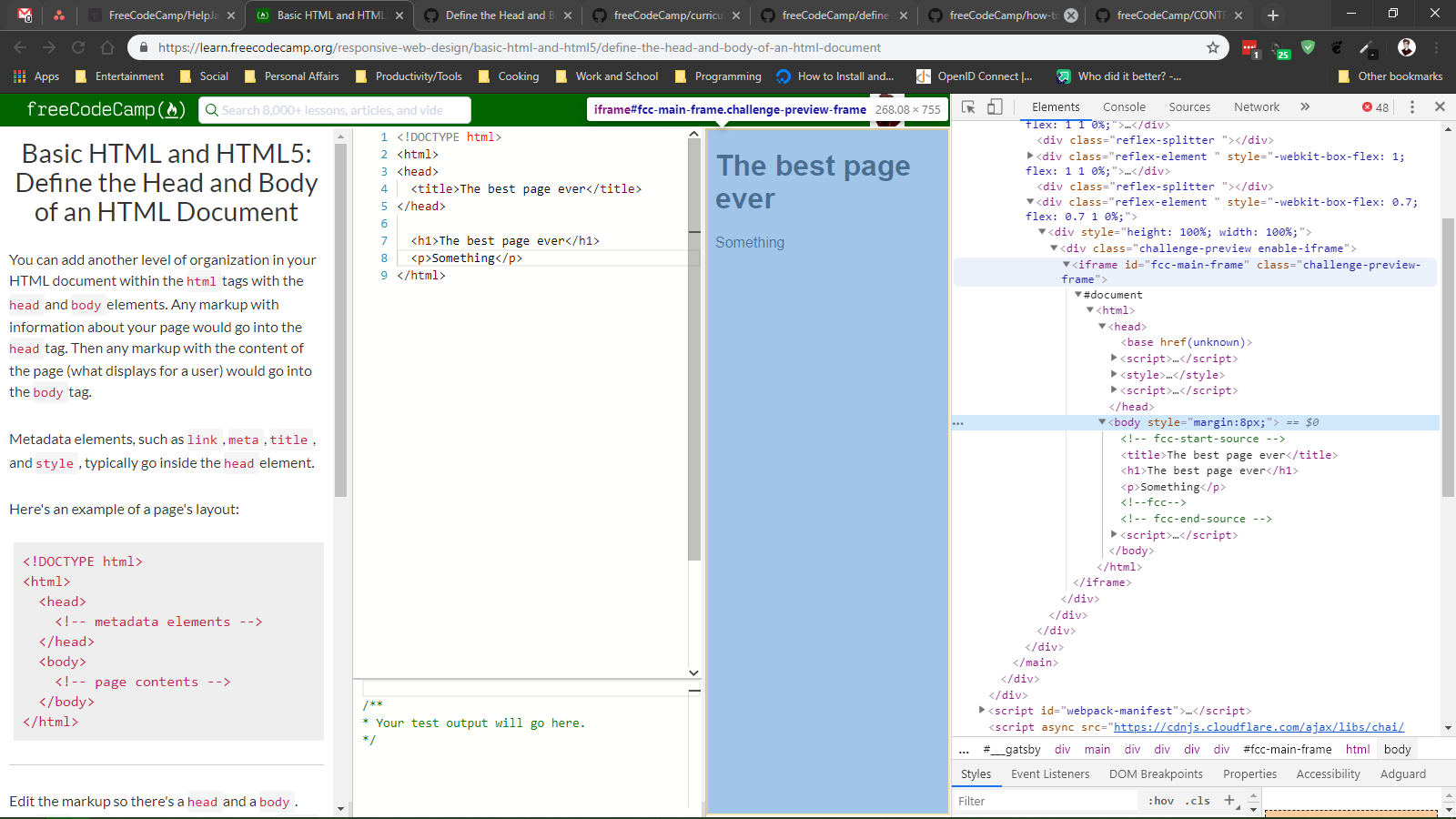The image size is (1456, 819).
Task: Toggle the device toolbar icon
Action: tap(995, 106)
